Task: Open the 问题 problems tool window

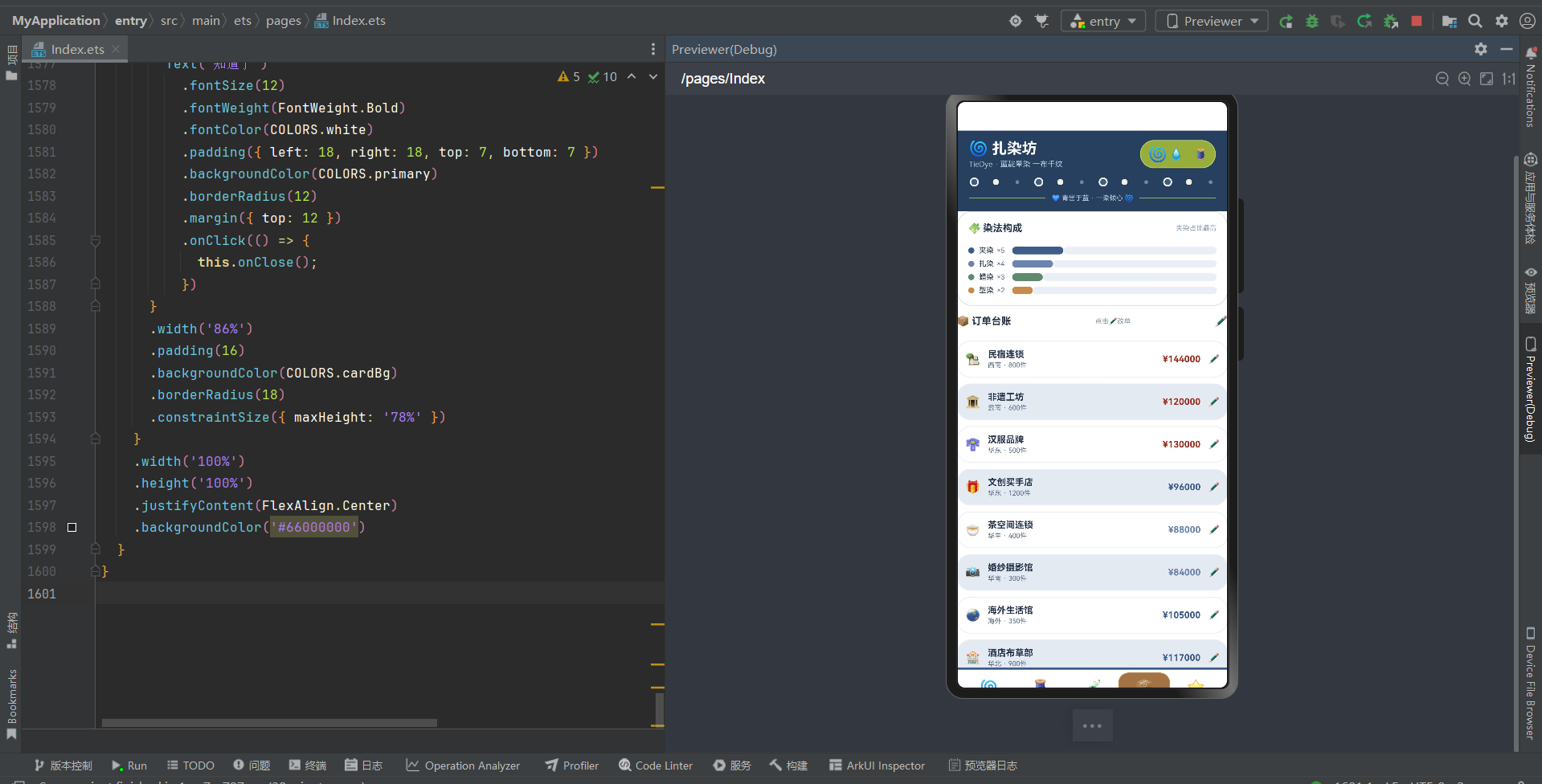Action: point(252,766)
